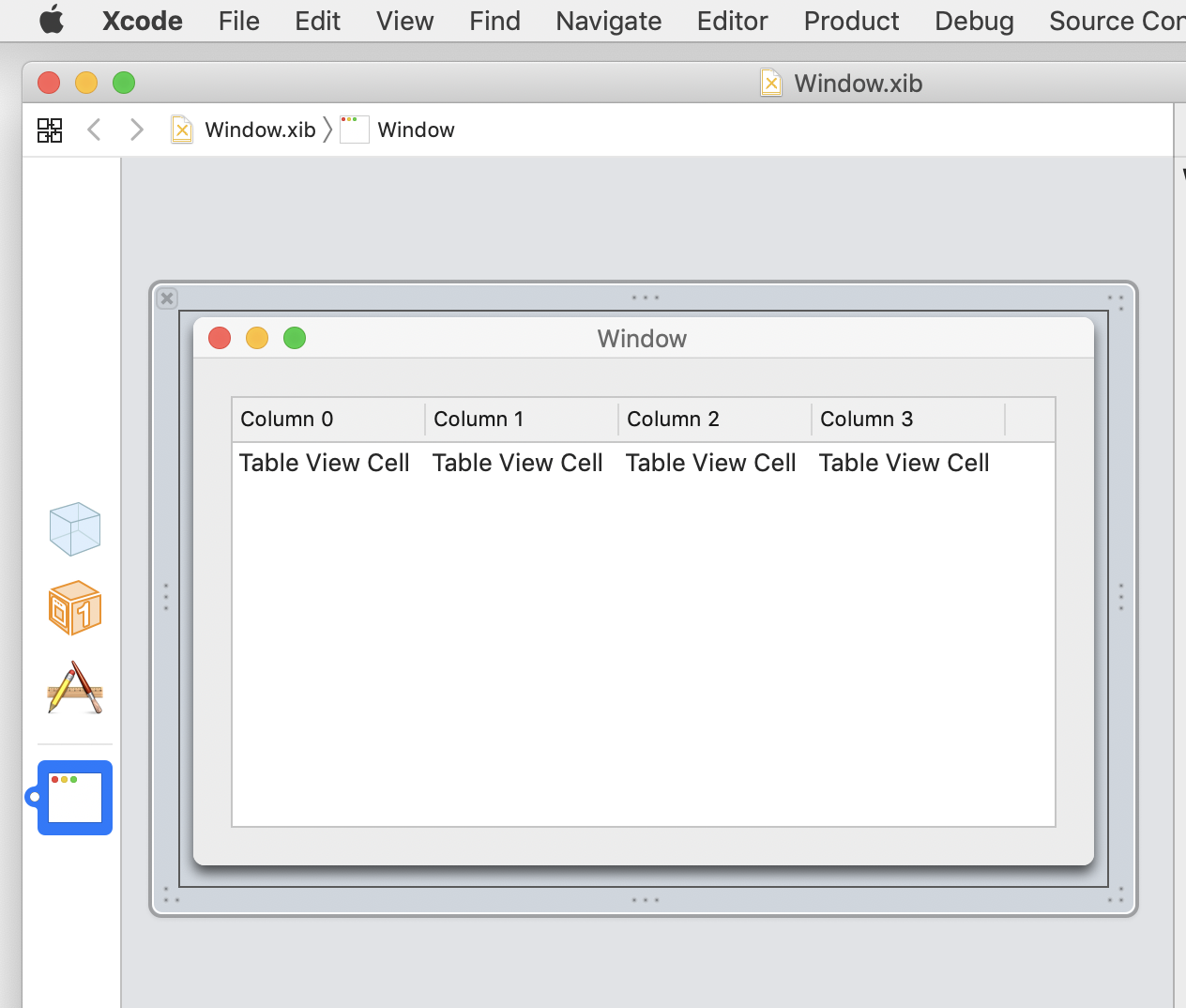Click the close editor X on the window outline
The width and height of the screenshot is (1186, 1008).
coord(166,298)
